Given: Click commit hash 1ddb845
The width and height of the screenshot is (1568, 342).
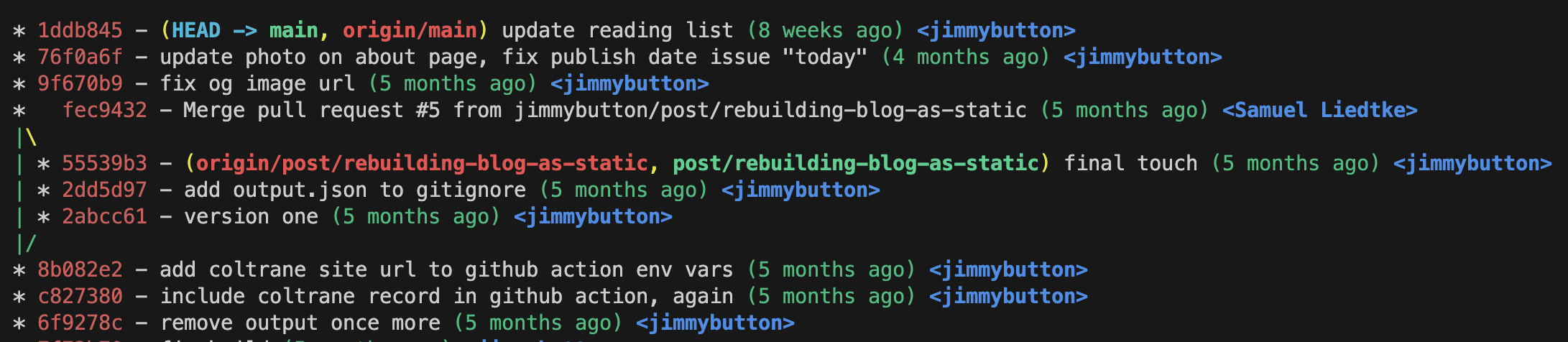Looking at the screenshot, I should tap(80, 31).
